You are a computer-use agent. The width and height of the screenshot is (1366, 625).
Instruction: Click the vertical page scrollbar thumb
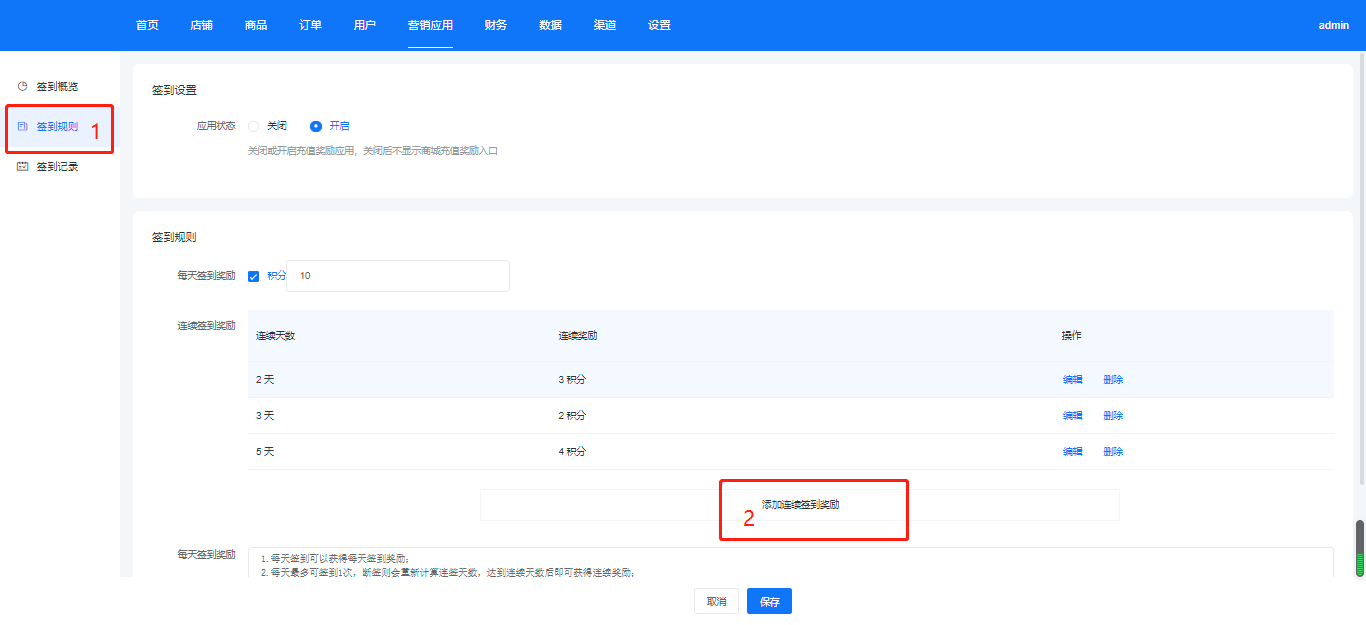(x=1359, y=548)
